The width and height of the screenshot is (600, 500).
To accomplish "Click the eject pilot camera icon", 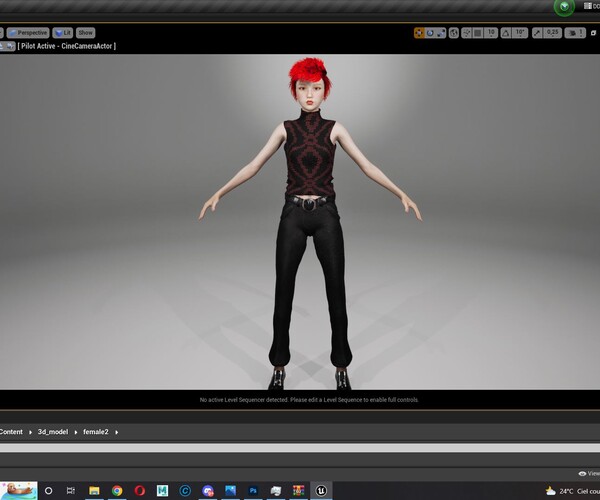I will (x=2, y=46).
